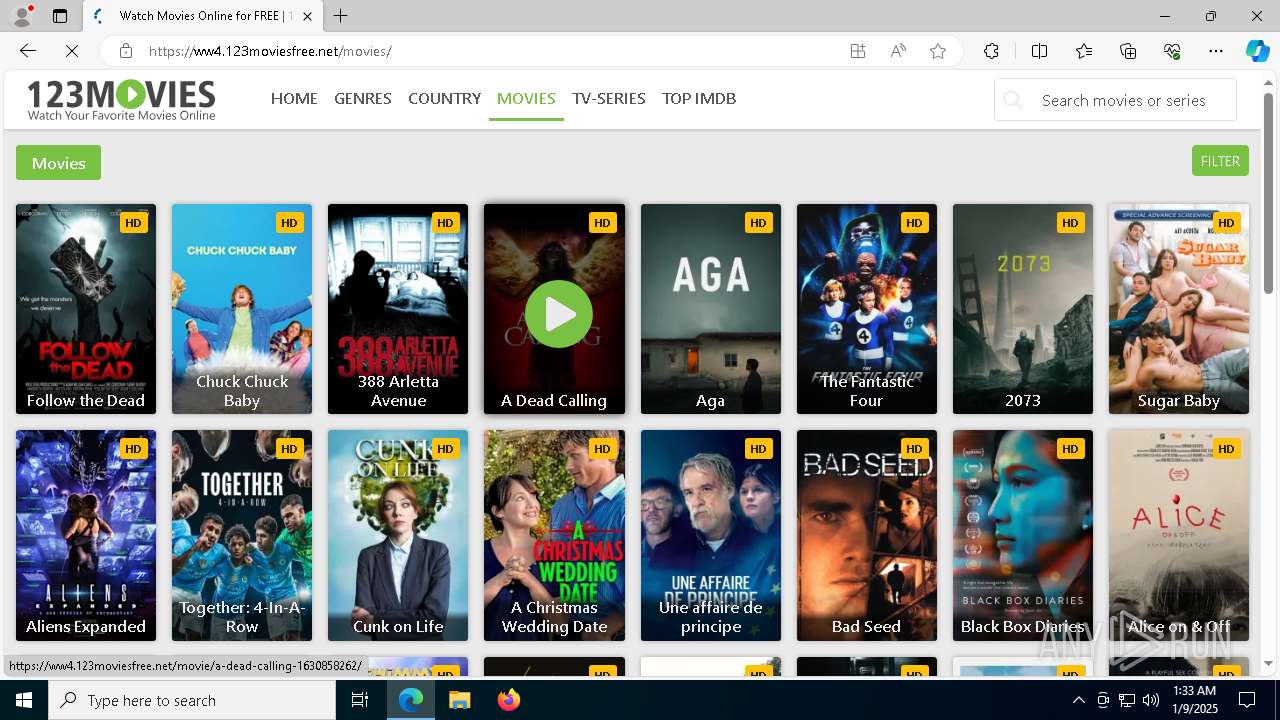
Task: Open the tab actions menu icon
Action: pyautogui.click(x=60, y=16)
